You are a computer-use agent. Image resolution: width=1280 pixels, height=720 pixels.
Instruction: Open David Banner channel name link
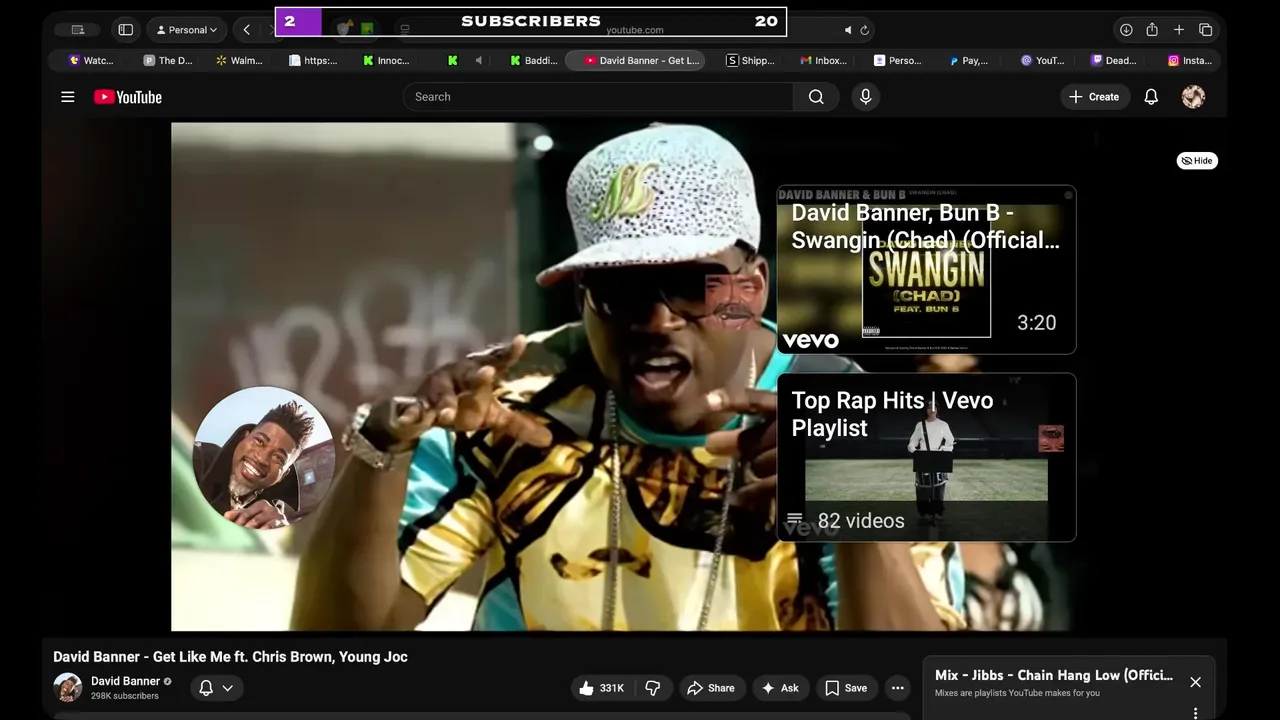(x=125, y=681)
